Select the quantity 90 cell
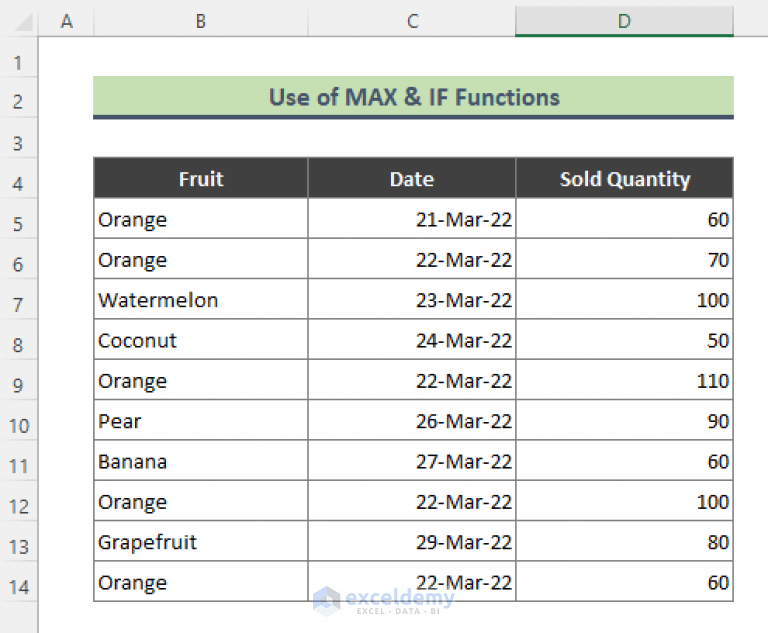The image size is (768, 633). tap(624, 420)
